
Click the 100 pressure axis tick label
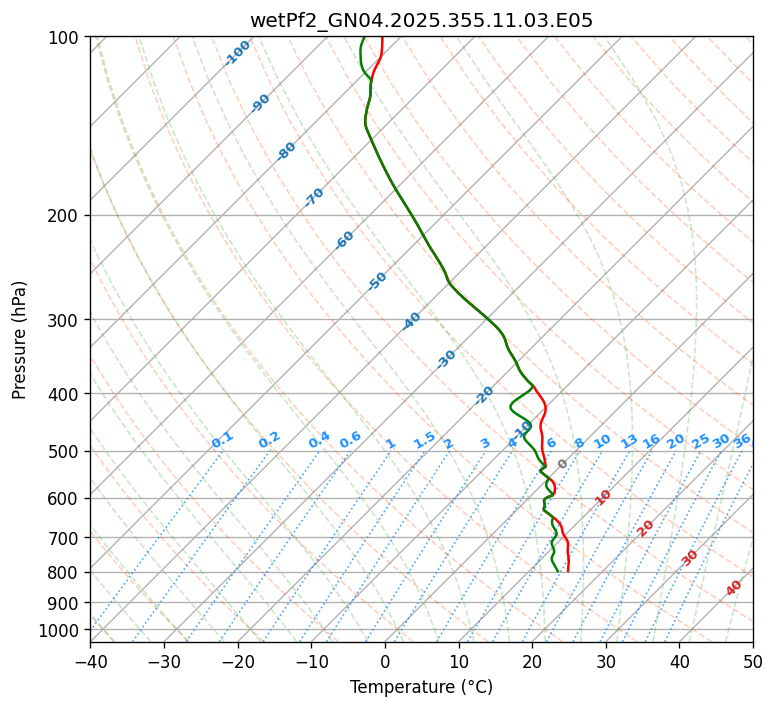(x=65, y=38)
